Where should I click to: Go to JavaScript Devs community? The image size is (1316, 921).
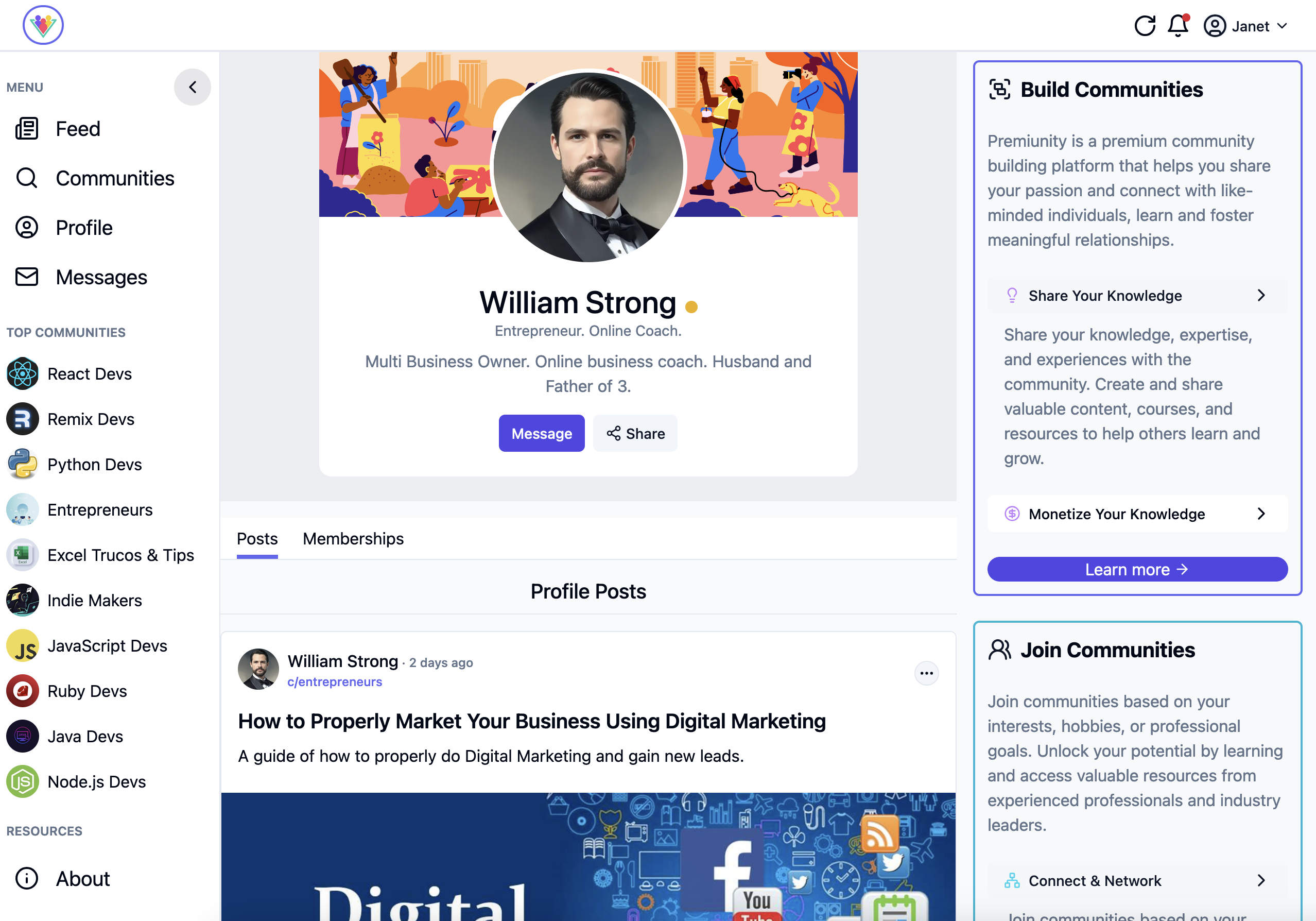click(x=86, y=646)
